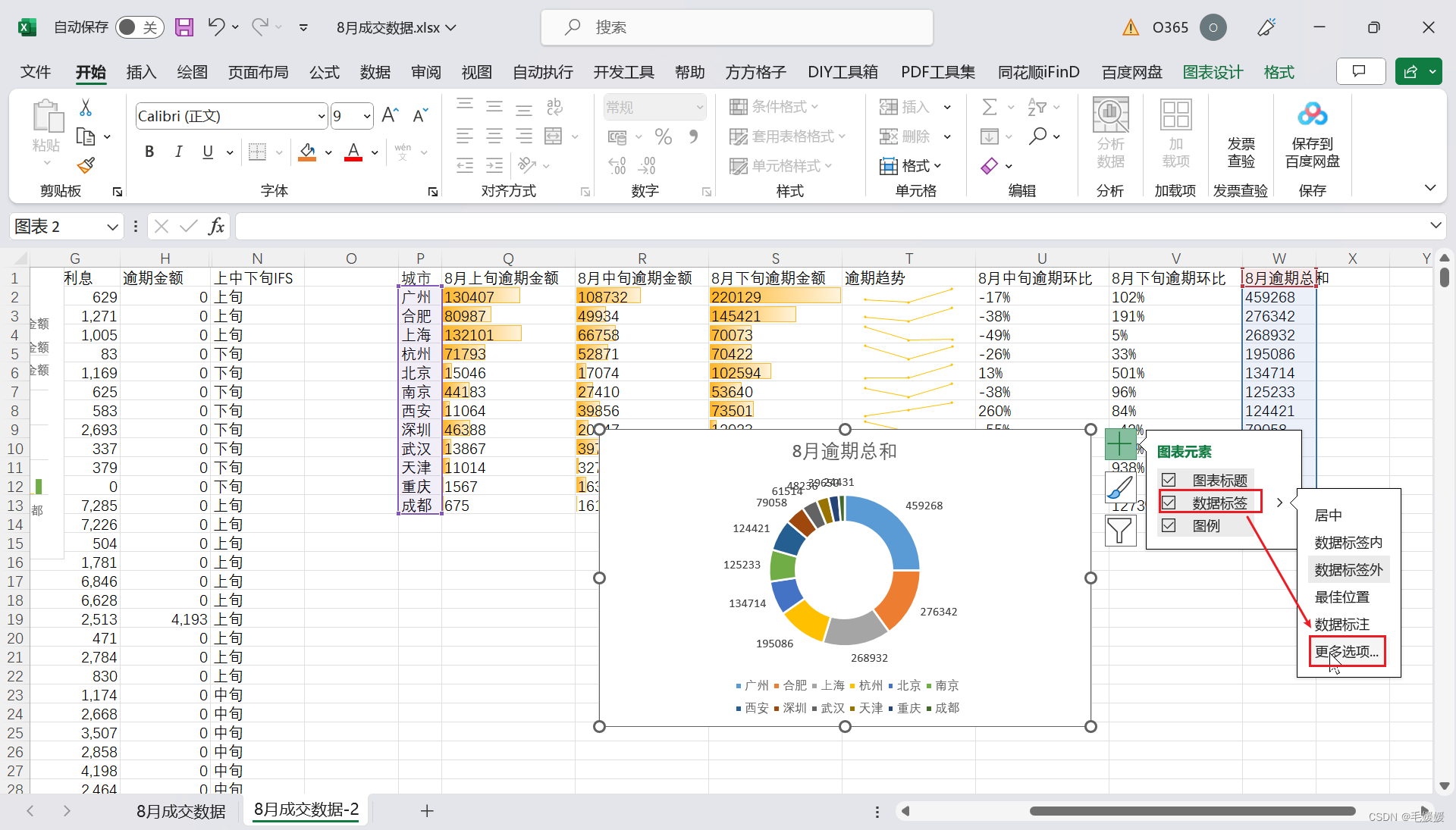Click the AutoSum sigma icon
The height and width of the screenshot is (830, 1456).
click(x=989, y=107)
